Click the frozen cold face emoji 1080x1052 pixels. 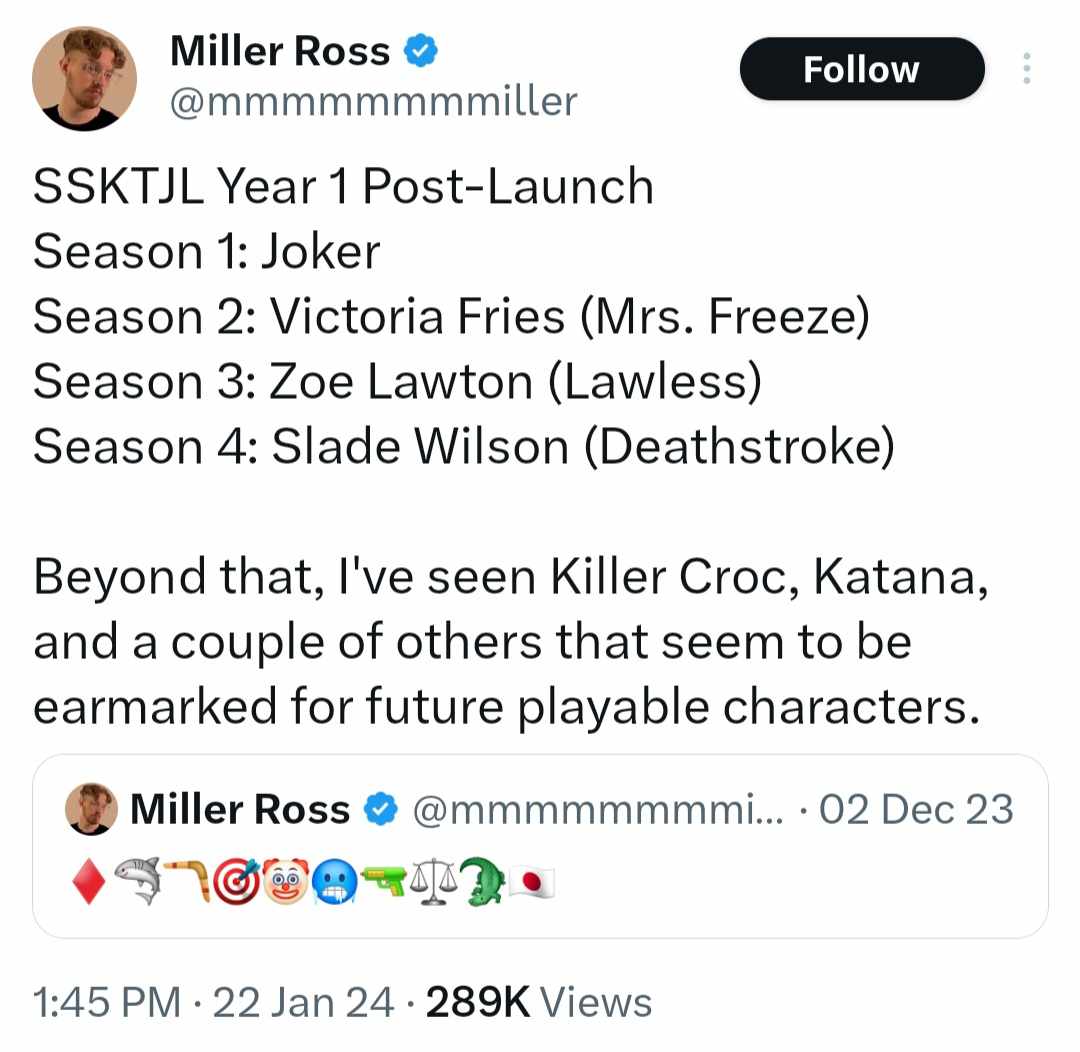335,882
